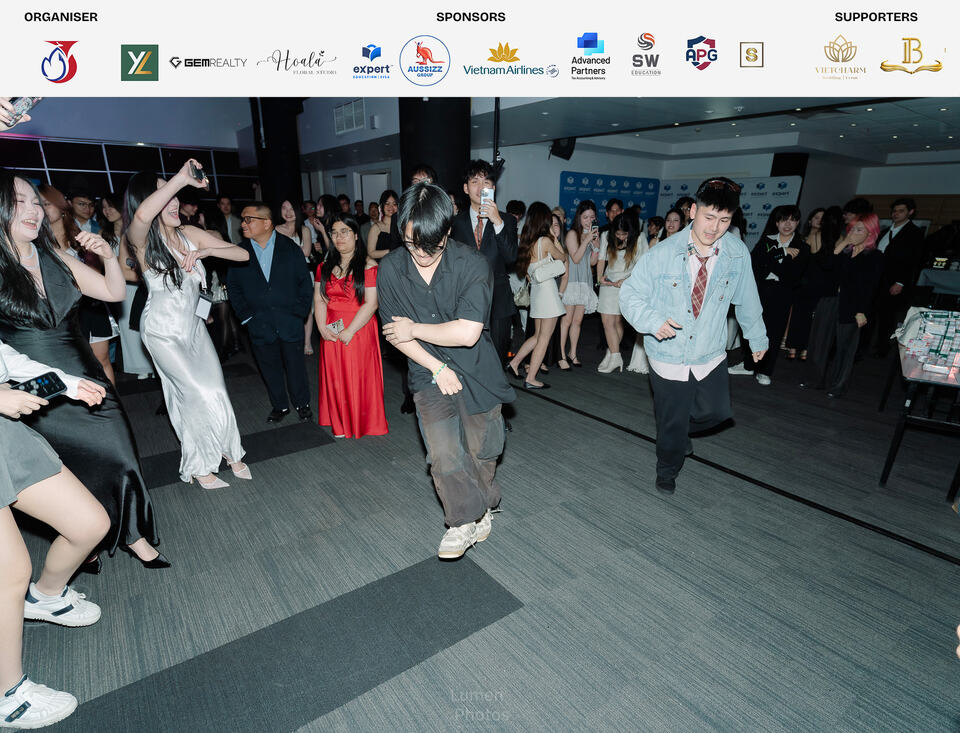The image size is (960, 733).
Task: Open the Vietcharm supporter logo
Action: point(841,57)
